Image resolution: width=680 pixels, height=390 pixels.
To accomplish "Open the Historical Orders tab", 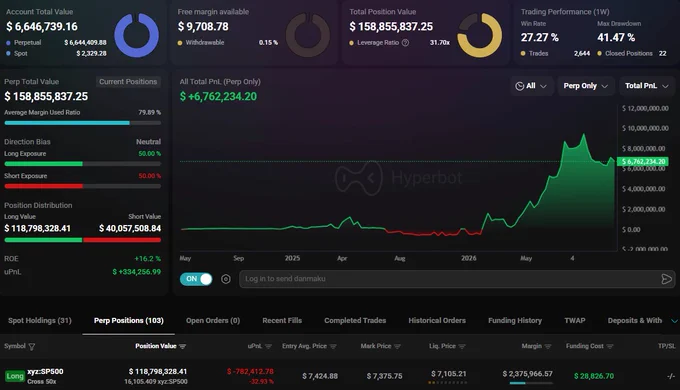I will tap(437, 321).
